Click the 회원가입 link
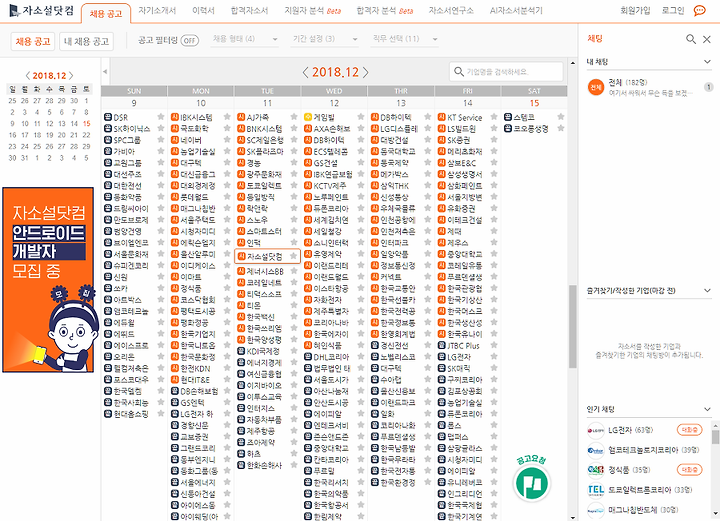This screenshot has width=720, height=521. point(635,11)
